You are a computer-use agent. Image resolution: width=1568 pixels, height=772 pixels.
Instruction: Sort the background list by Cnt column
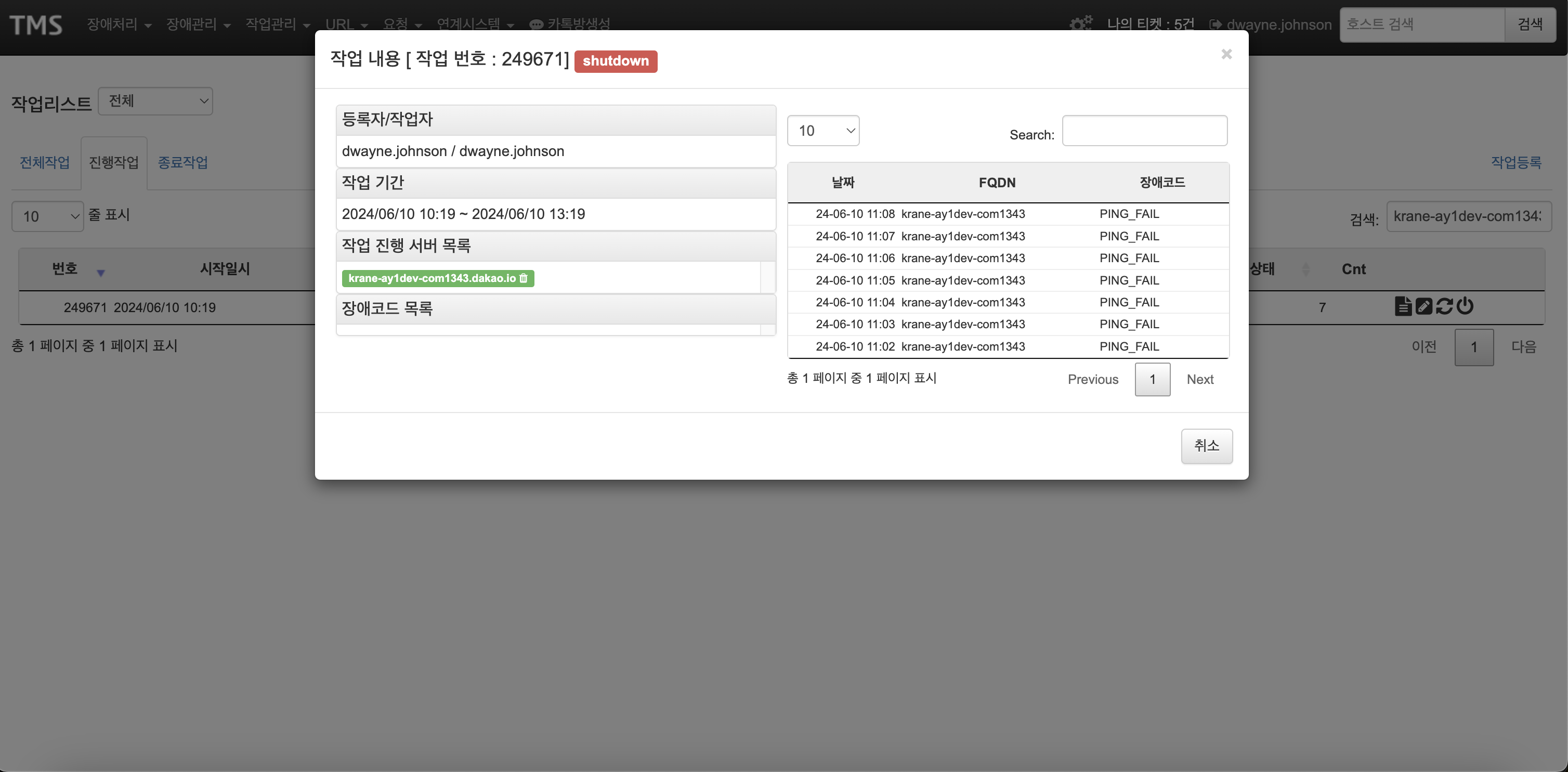1353,269
